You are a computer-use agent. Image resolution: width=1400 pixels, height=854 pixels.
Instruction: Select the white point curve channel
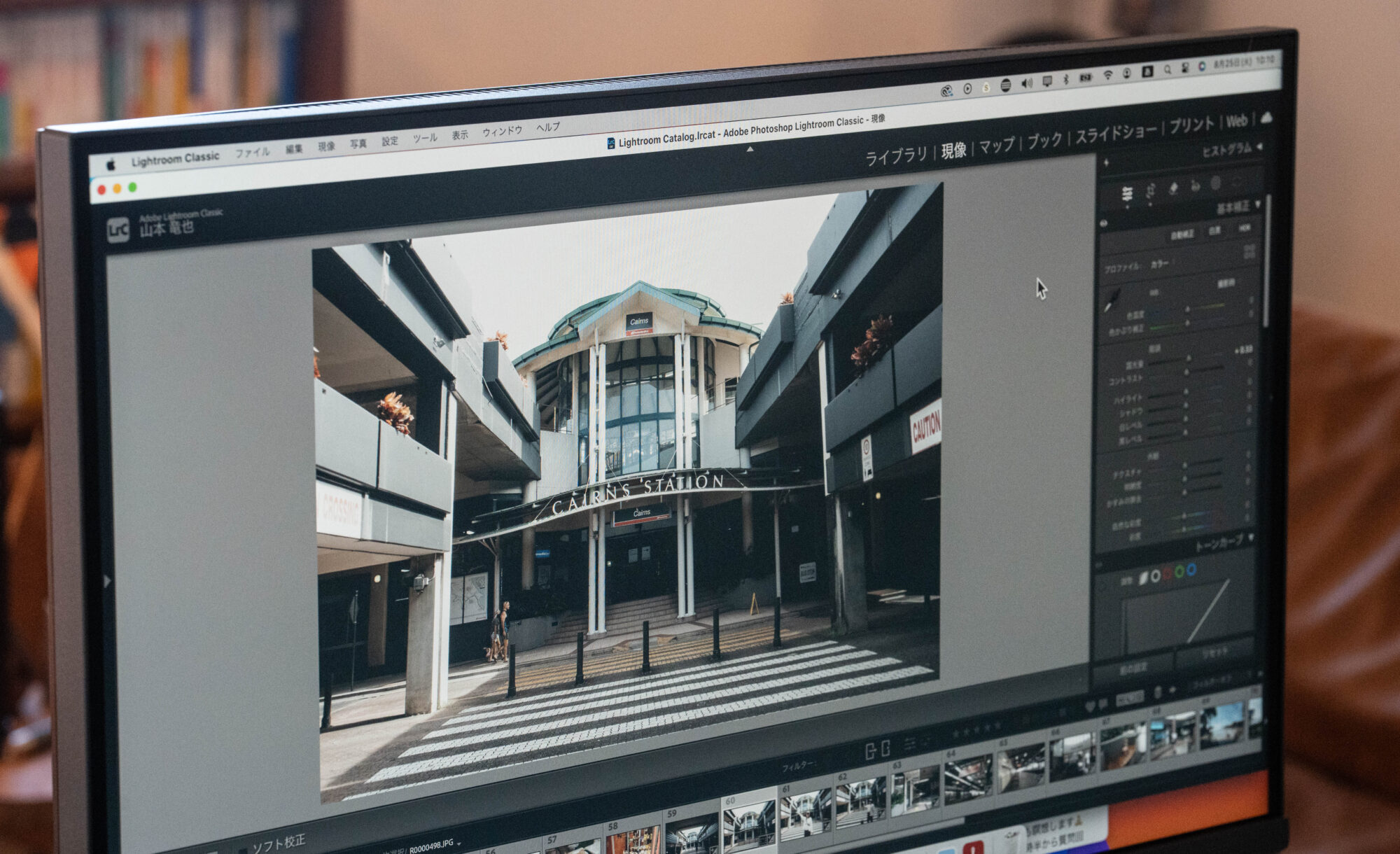click(1155, 575)
